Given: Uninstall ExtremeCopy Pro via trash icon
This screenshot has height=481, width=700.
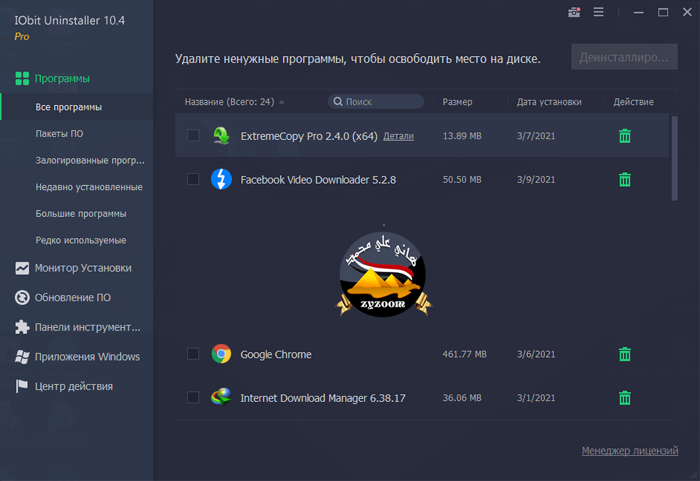Looking at the screenshot, I should coord(625,136).
